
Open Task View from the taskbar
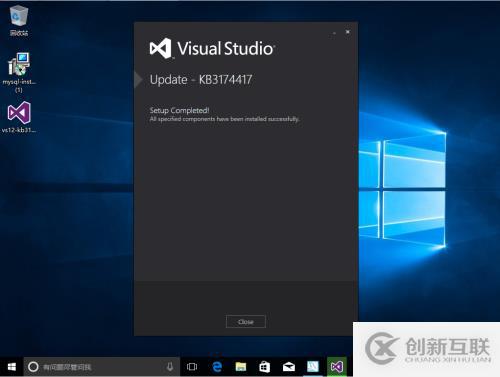pyautogui.click(x=192, y=367)
